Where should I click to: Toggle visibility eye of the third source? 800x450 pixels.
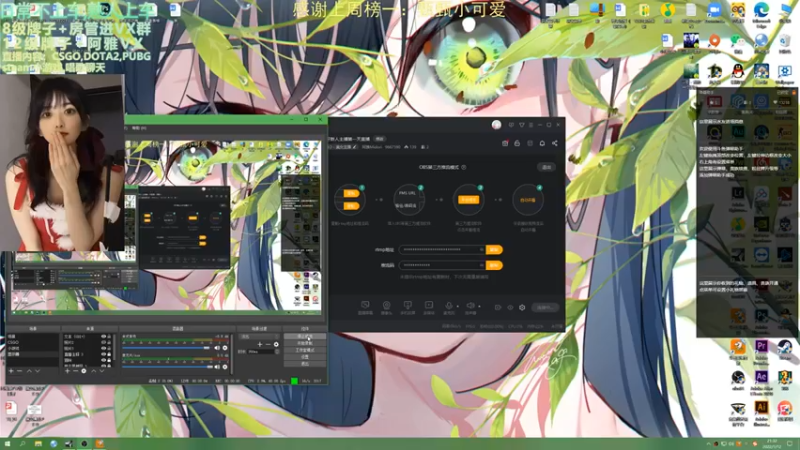(103, 348)
